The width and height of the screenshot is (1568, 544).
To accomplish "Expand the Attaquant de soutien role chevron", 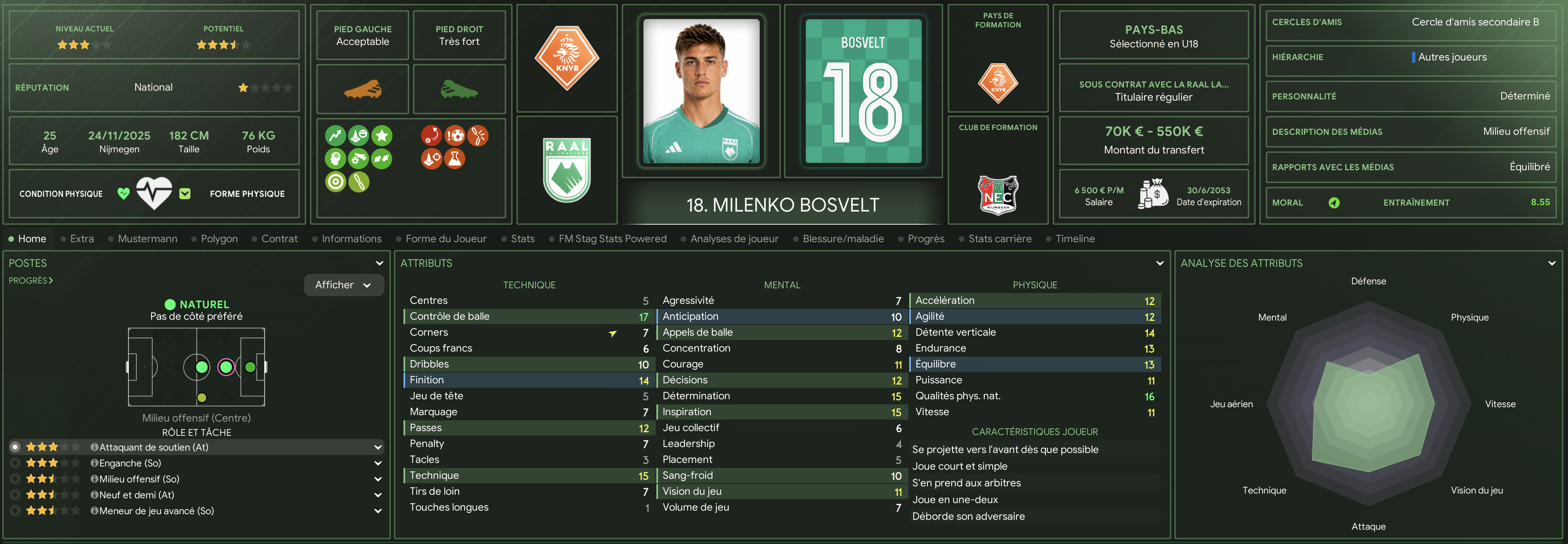I will point(378,447).
